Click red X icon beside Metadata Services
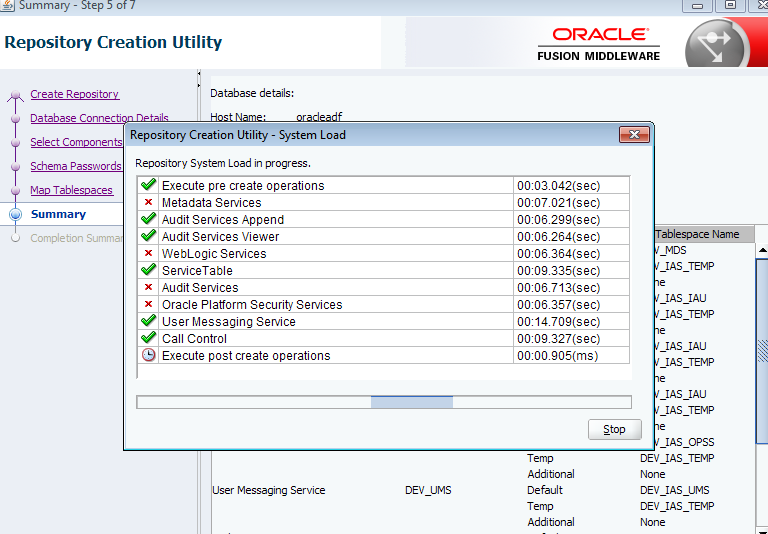Screen dimensions: 768x534 pos(149,202)
